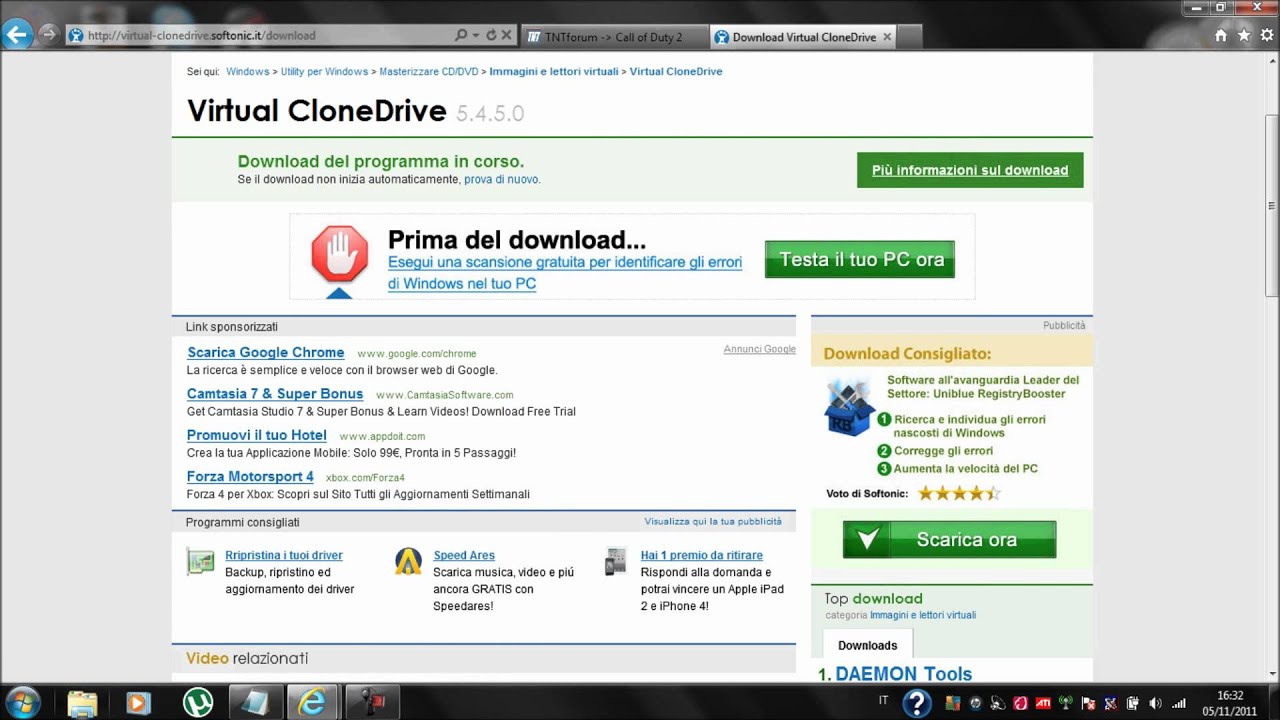Click the ATI tray icon
Viewport: 1280px width, 720px height.
1042,703
